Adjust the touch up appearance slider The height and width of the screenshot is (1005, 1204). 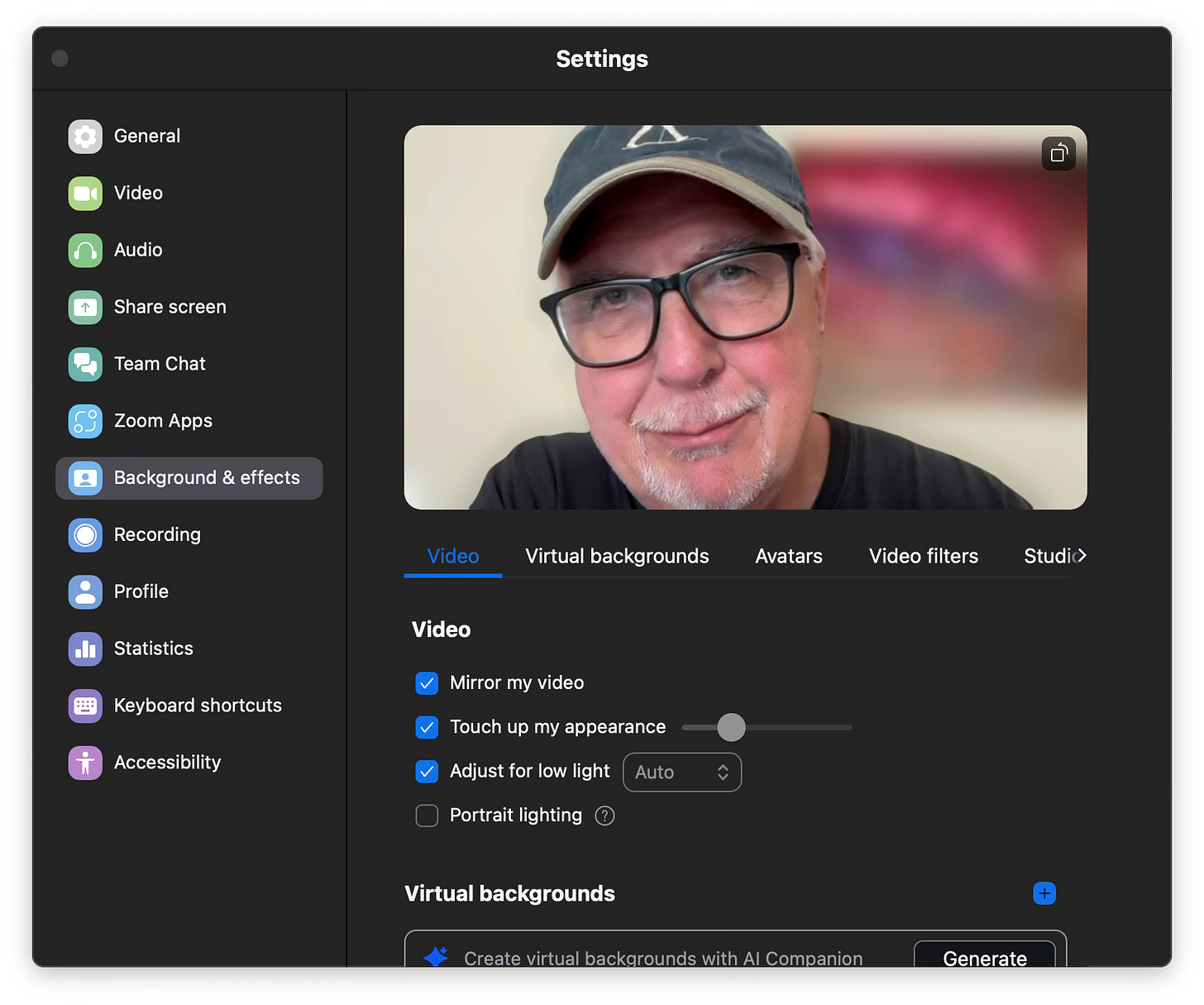731,727
